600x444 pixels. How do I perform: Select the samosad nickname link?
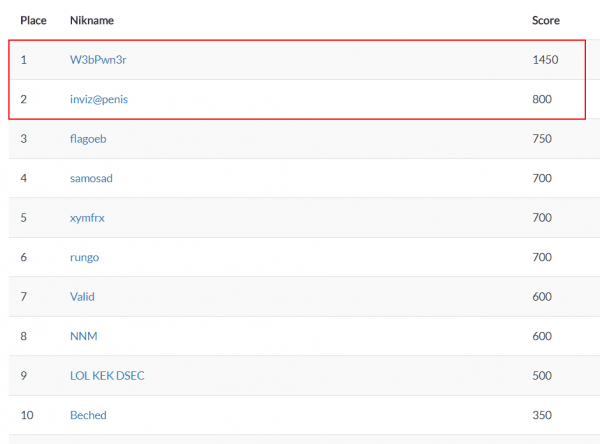91,178
